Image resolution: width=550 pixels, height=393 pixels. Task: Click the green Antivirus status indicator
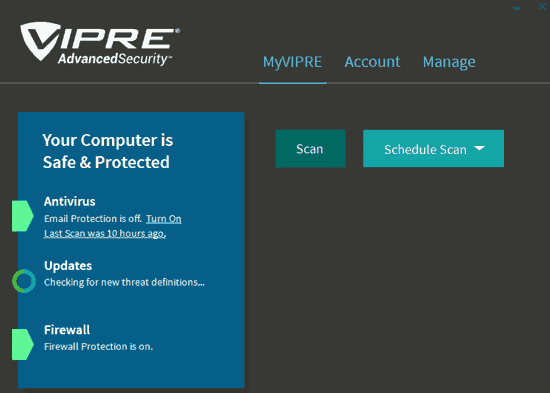[22, 216]
